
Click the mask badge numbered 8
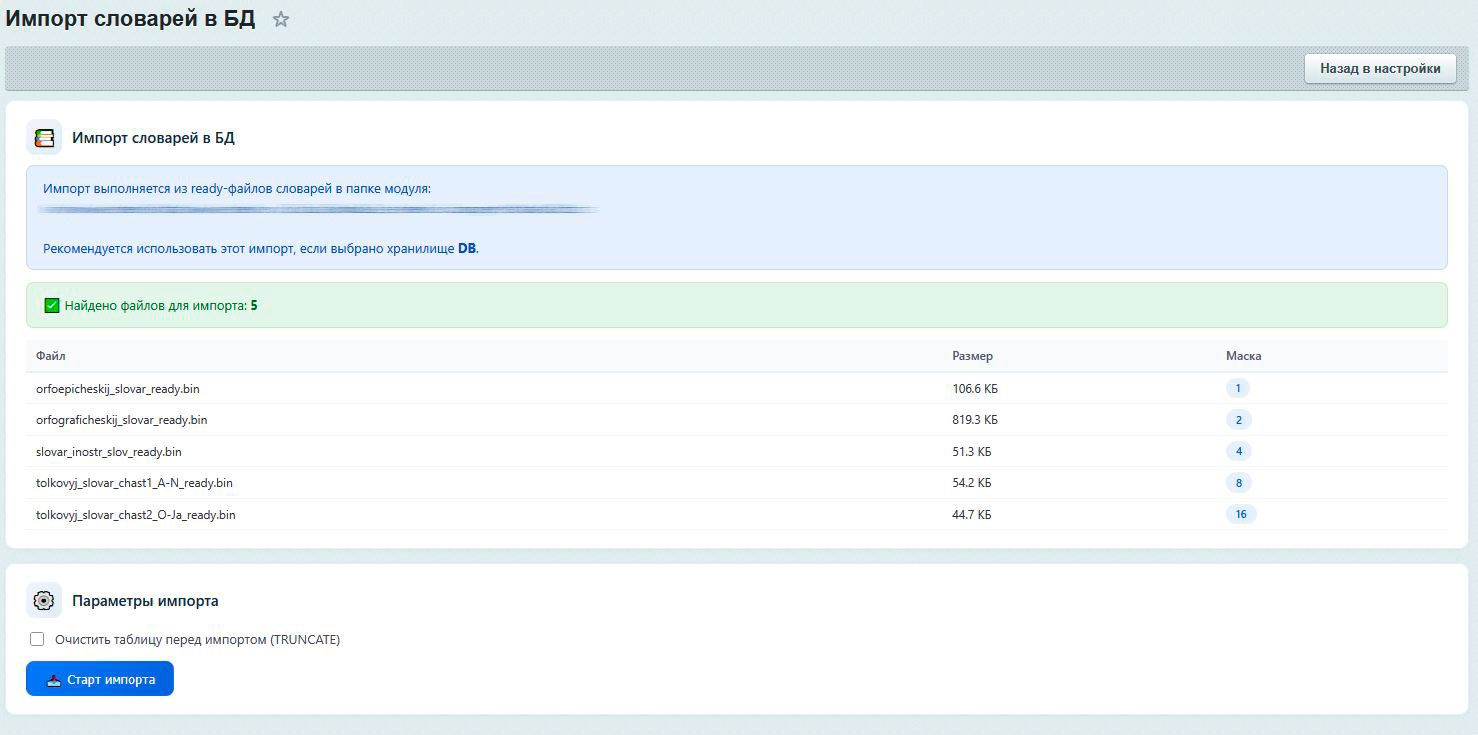[x=1238, y=483]
